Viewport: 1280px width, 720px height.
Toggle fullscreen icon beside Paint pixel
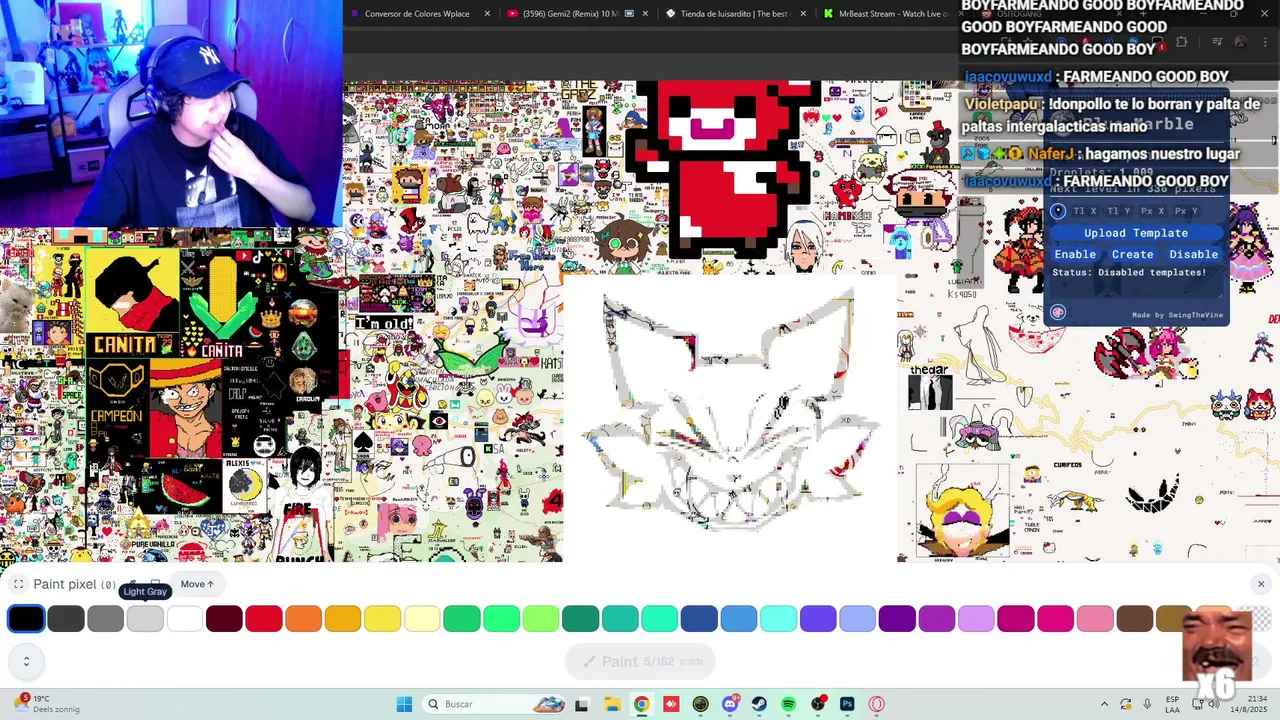[x=18, y=584]
